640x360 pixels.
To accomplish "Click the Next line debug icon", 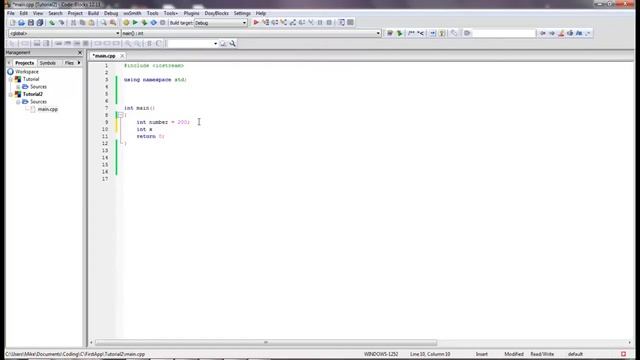I will [x=274, y=22].
